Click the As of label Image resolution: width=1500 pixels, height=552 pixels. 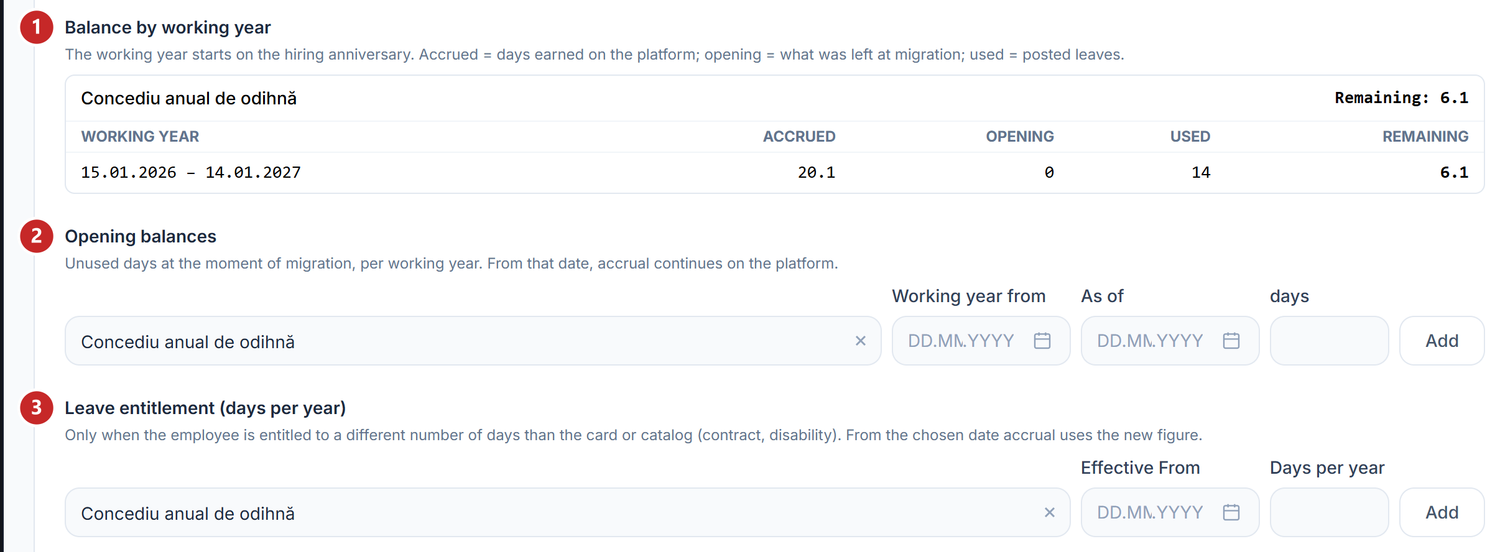tap(1102, 296)
